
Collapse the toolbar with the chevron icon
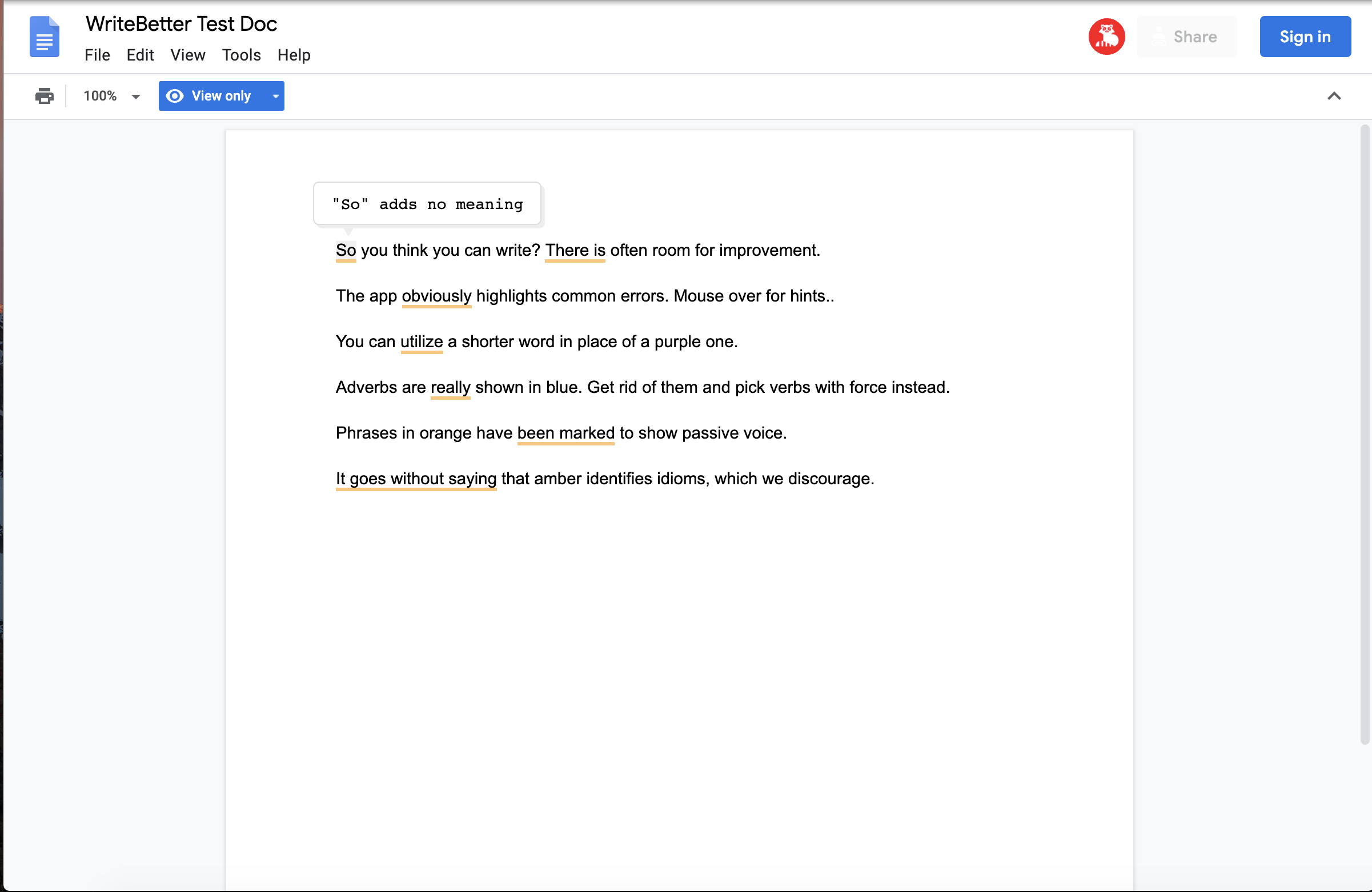1333,97
